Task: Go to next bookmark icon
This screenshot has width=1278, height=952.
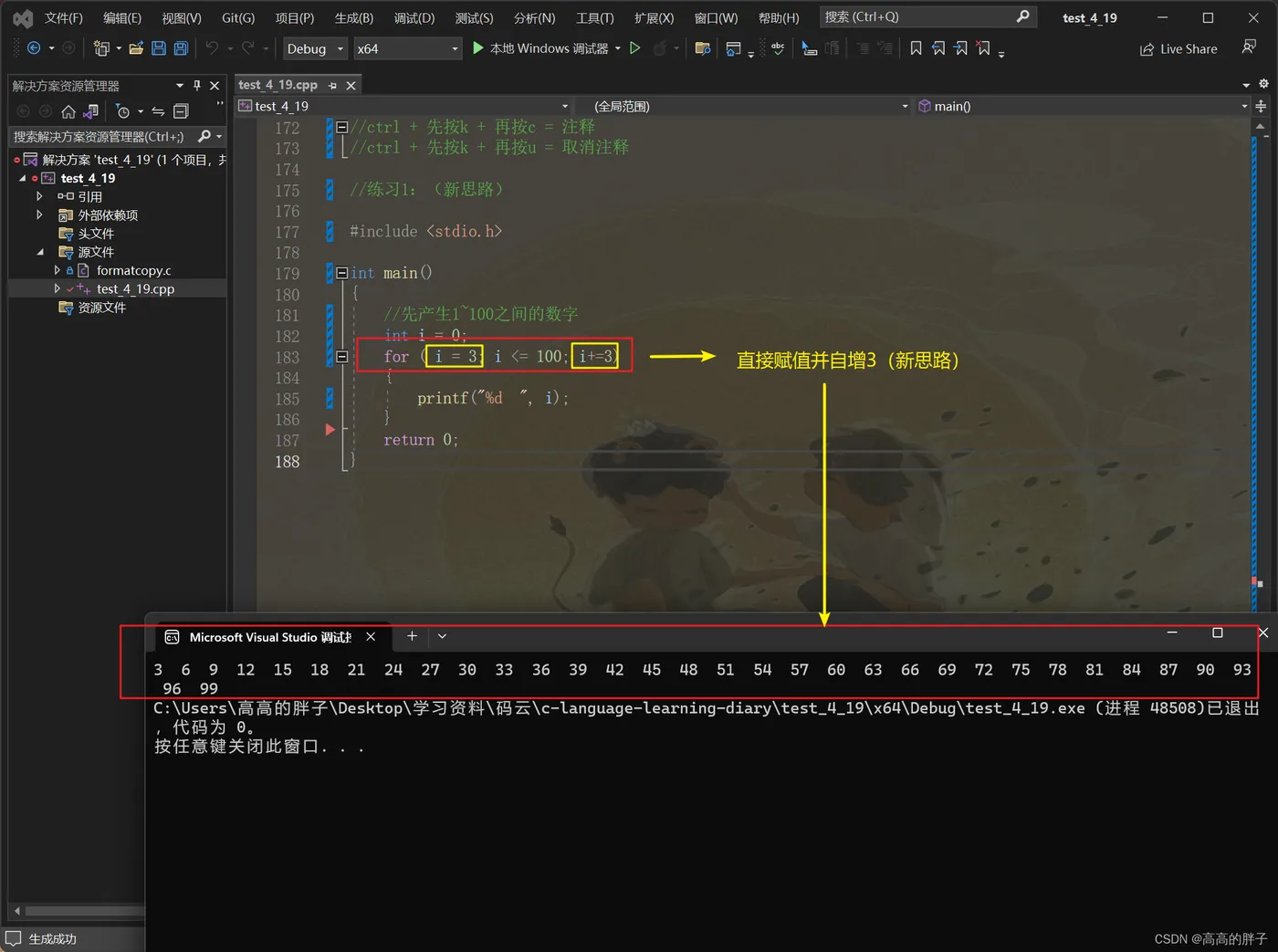Action: click(961, 48)
